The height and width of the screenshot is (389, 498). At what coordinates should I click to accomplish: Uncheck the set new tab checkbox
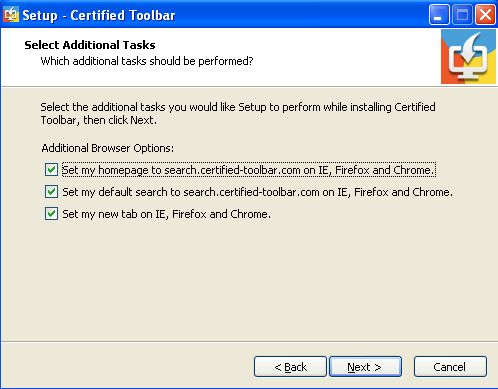click(x=51, y=214)
